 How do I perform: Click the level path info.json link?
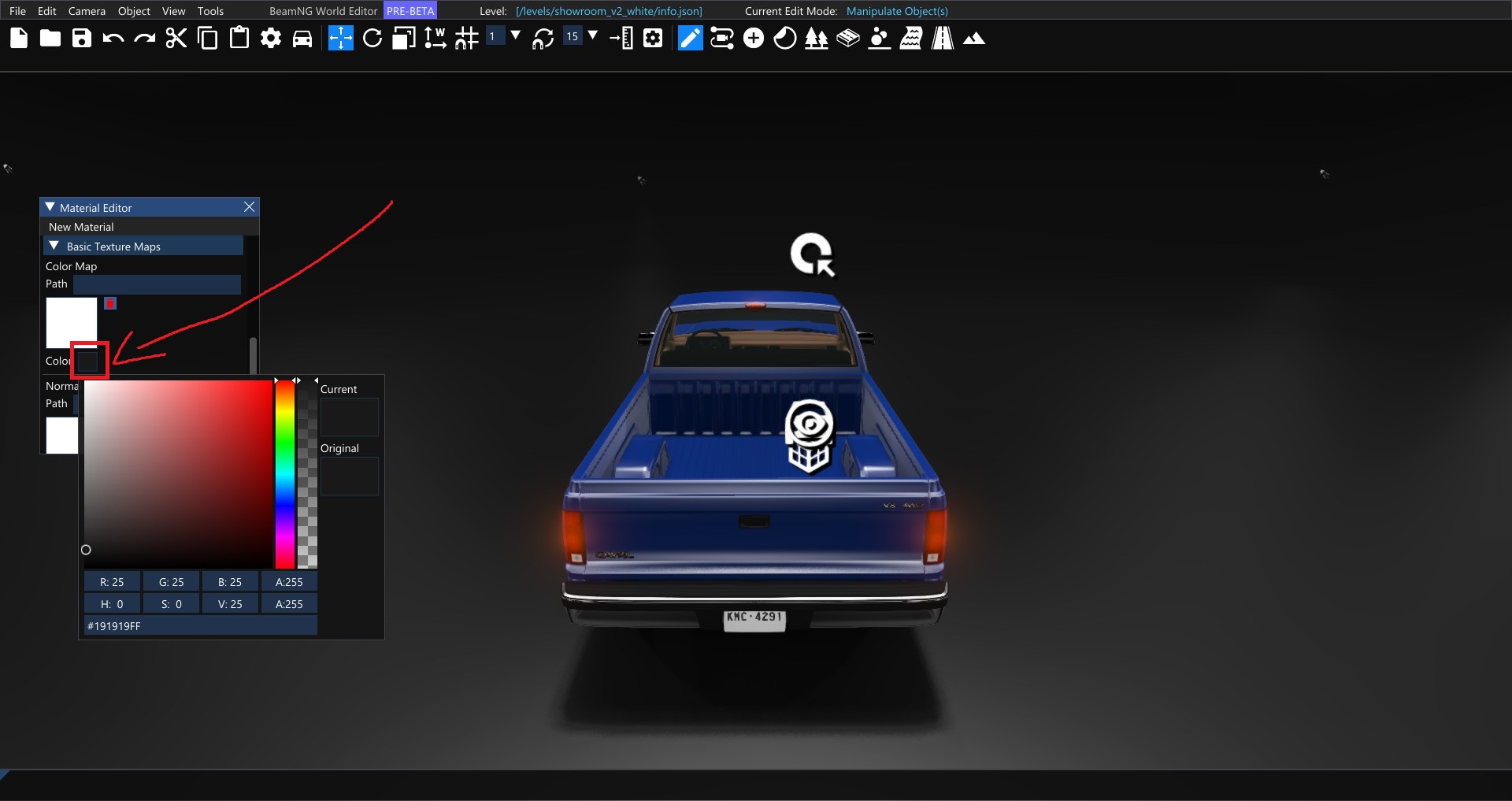(x=609, y=11)
